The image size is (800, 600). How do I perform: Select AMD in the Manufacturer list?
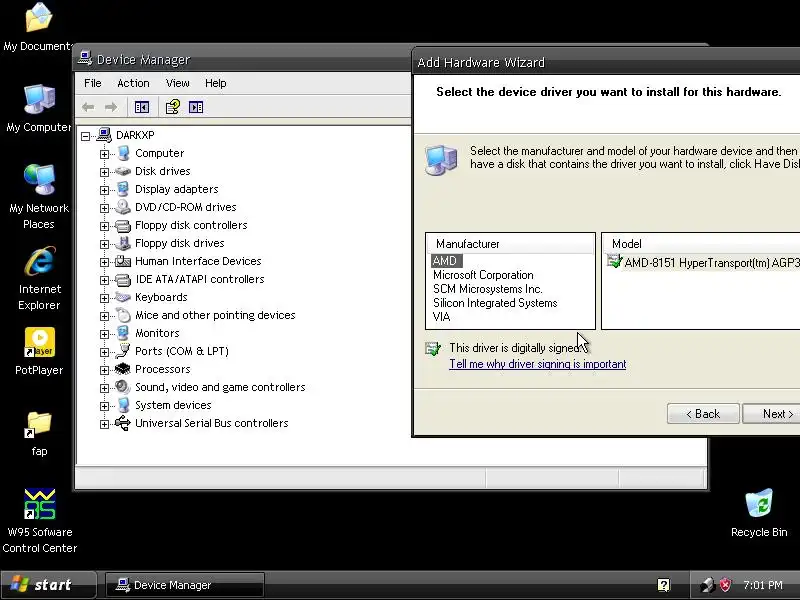point(445,261)
